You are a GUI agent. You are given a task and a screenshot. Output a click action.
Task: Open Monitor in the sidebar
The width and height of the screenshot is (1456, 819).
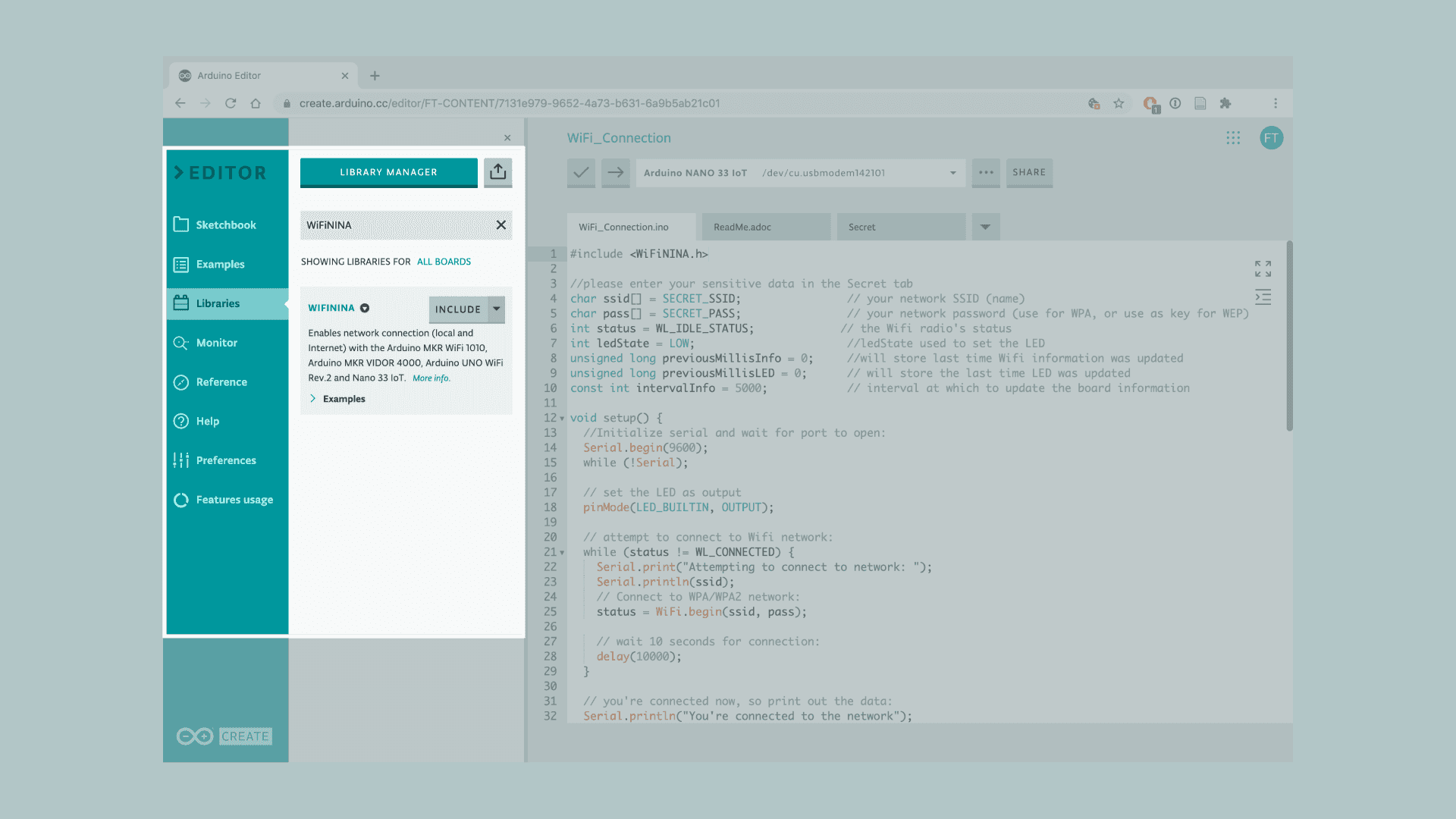click(x=216, y=343)
